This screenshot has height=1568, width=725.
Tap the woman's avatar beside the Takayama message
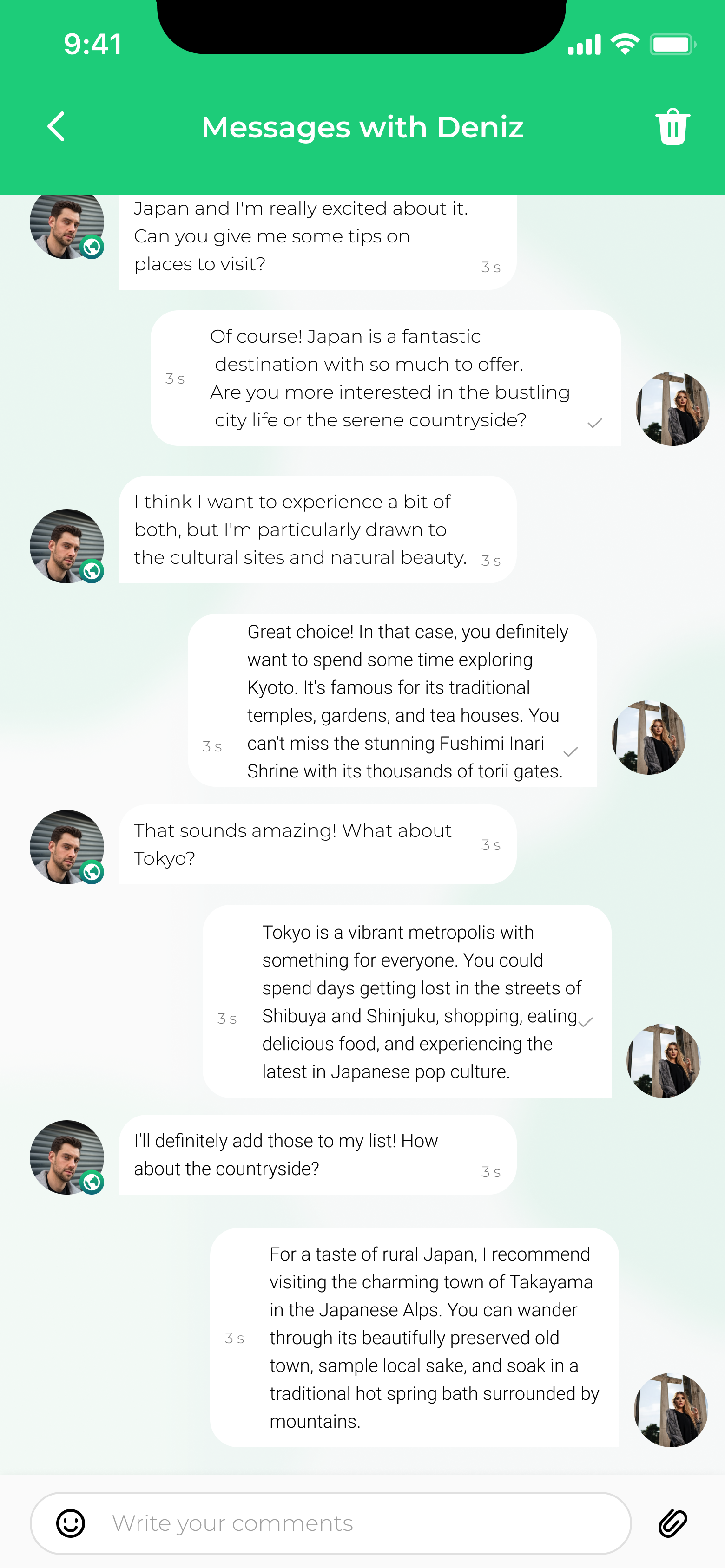coord(671,1410)
